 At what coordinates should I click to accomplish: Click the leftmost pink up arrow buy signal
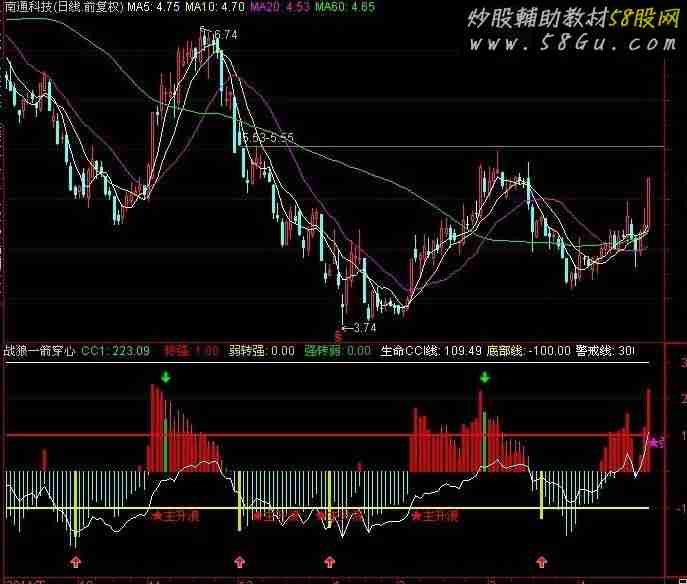76,561
